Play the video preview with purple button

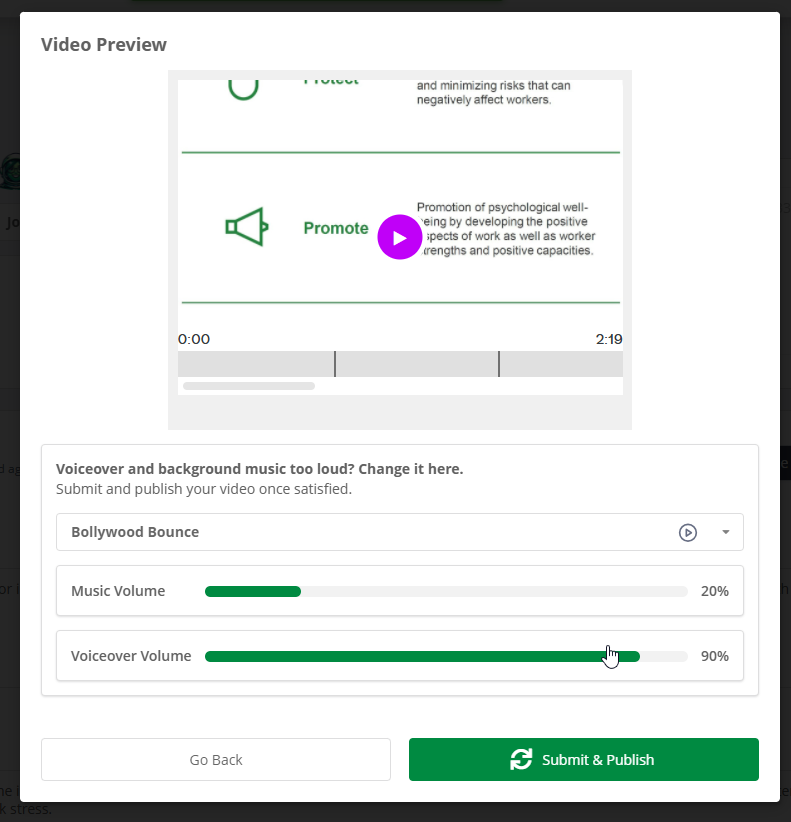coord(399,237)
